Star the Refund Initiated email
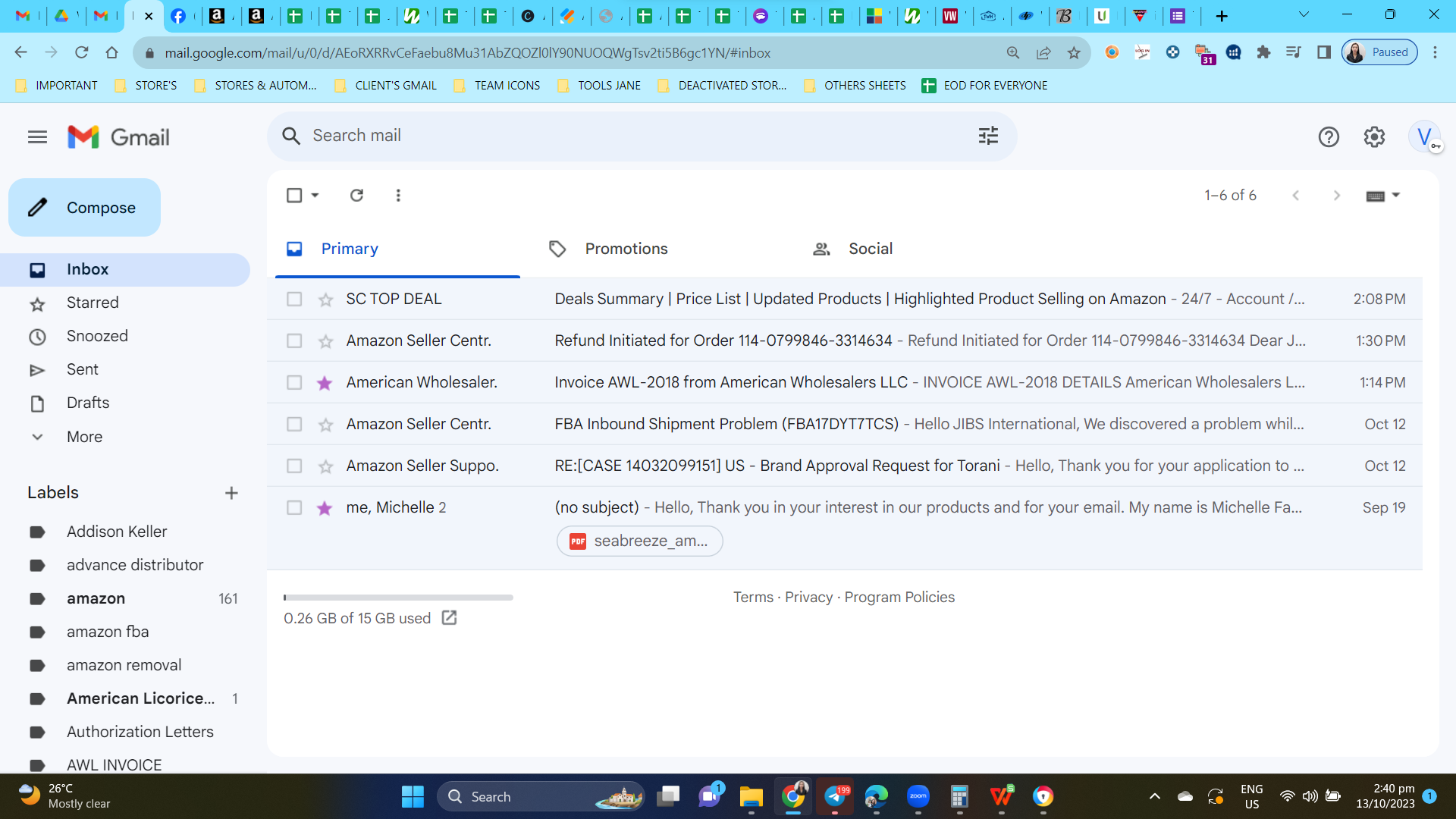Screen dimensions: 1456x819 [326, 341]
